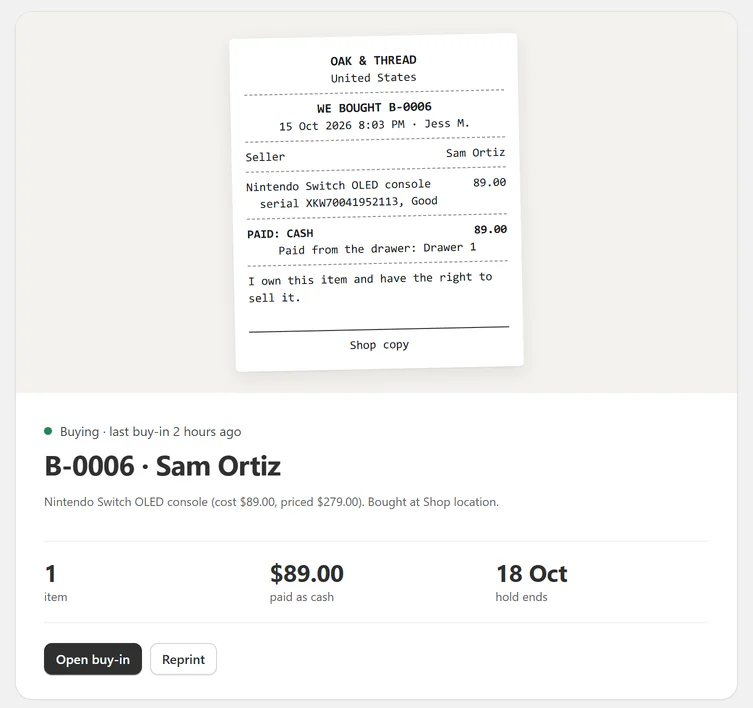Click the $89.00 paid as cash stat
This screenshot has width=753, height=708.
(x=306, y=582)
